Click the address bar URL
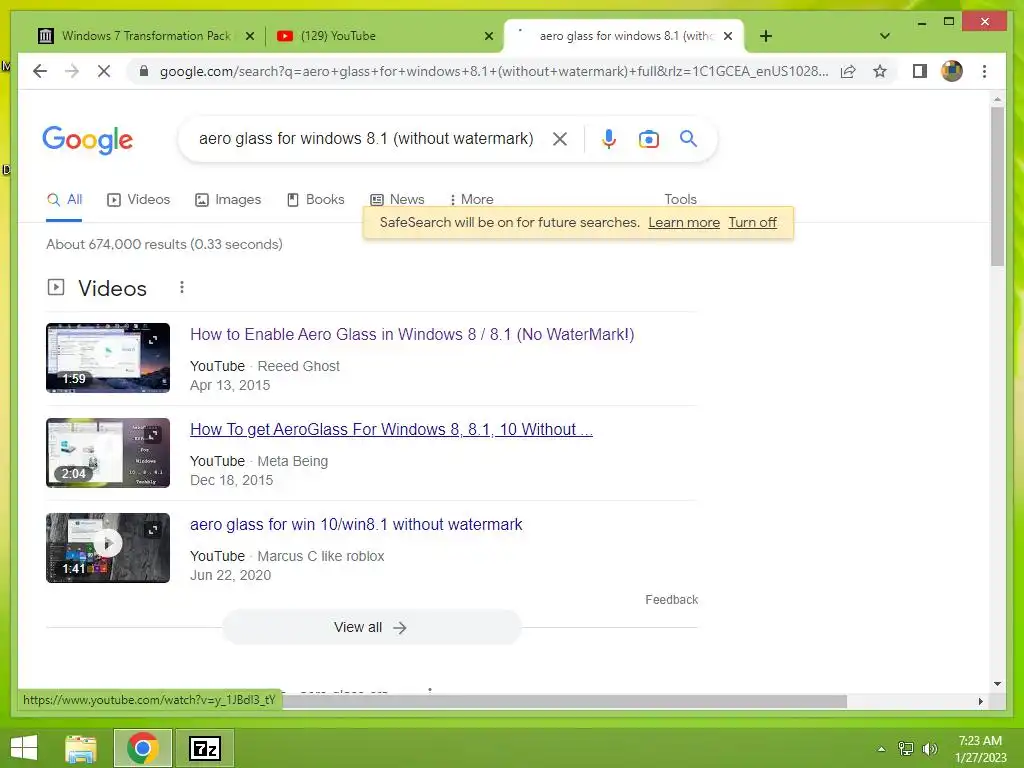The height and width of the screenshot is (768, 1024). [494, 71]
